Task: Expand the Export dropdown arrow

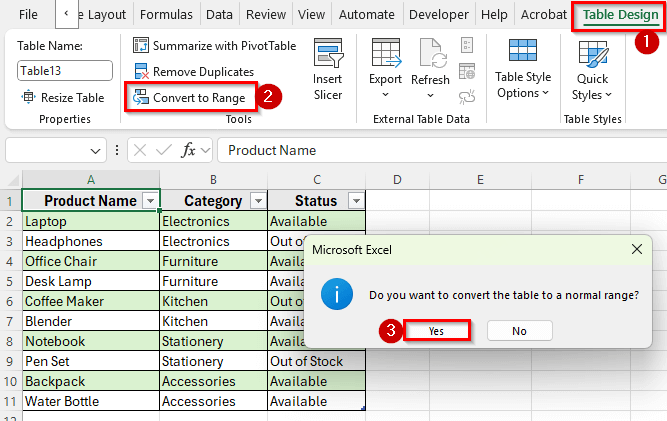Action: [x=385, y=95]
